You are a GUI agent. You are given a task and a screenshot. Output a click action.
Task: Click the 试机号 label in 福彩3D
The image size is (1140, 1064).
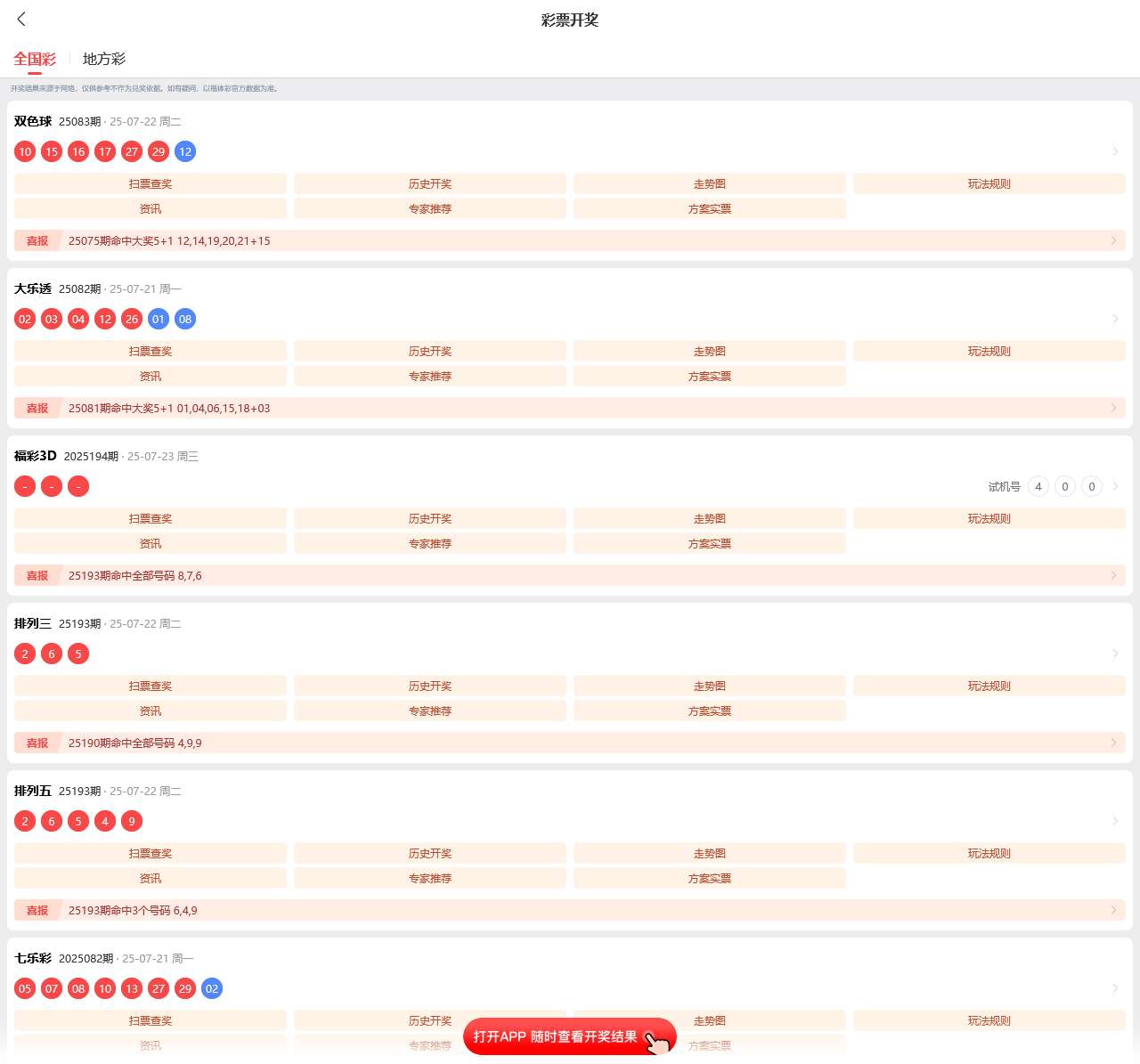1005,486
